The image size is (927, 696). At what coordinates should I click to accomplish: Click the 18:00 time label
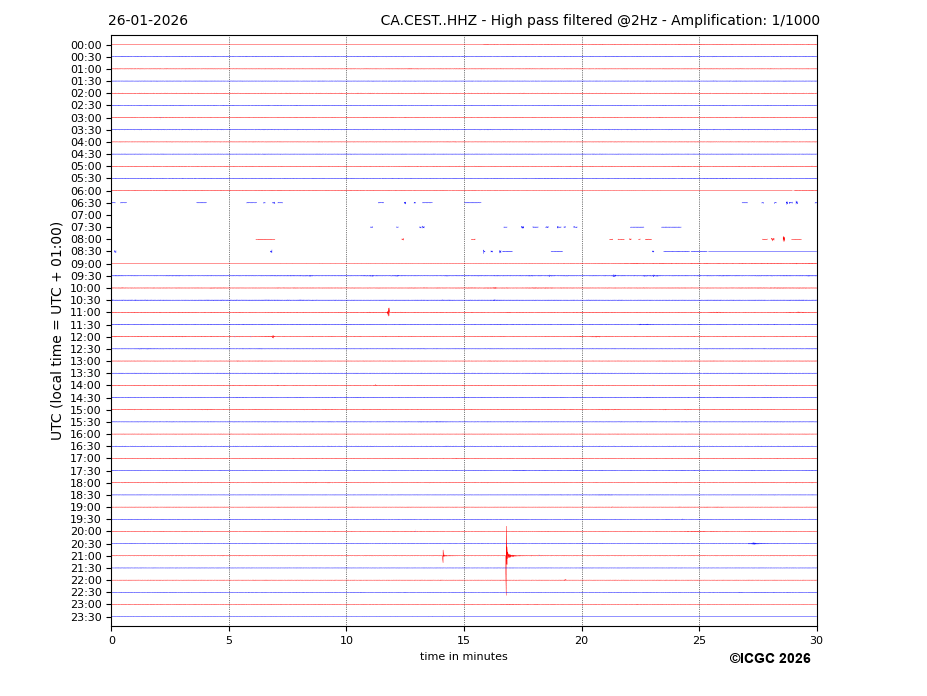pos(86,483)
